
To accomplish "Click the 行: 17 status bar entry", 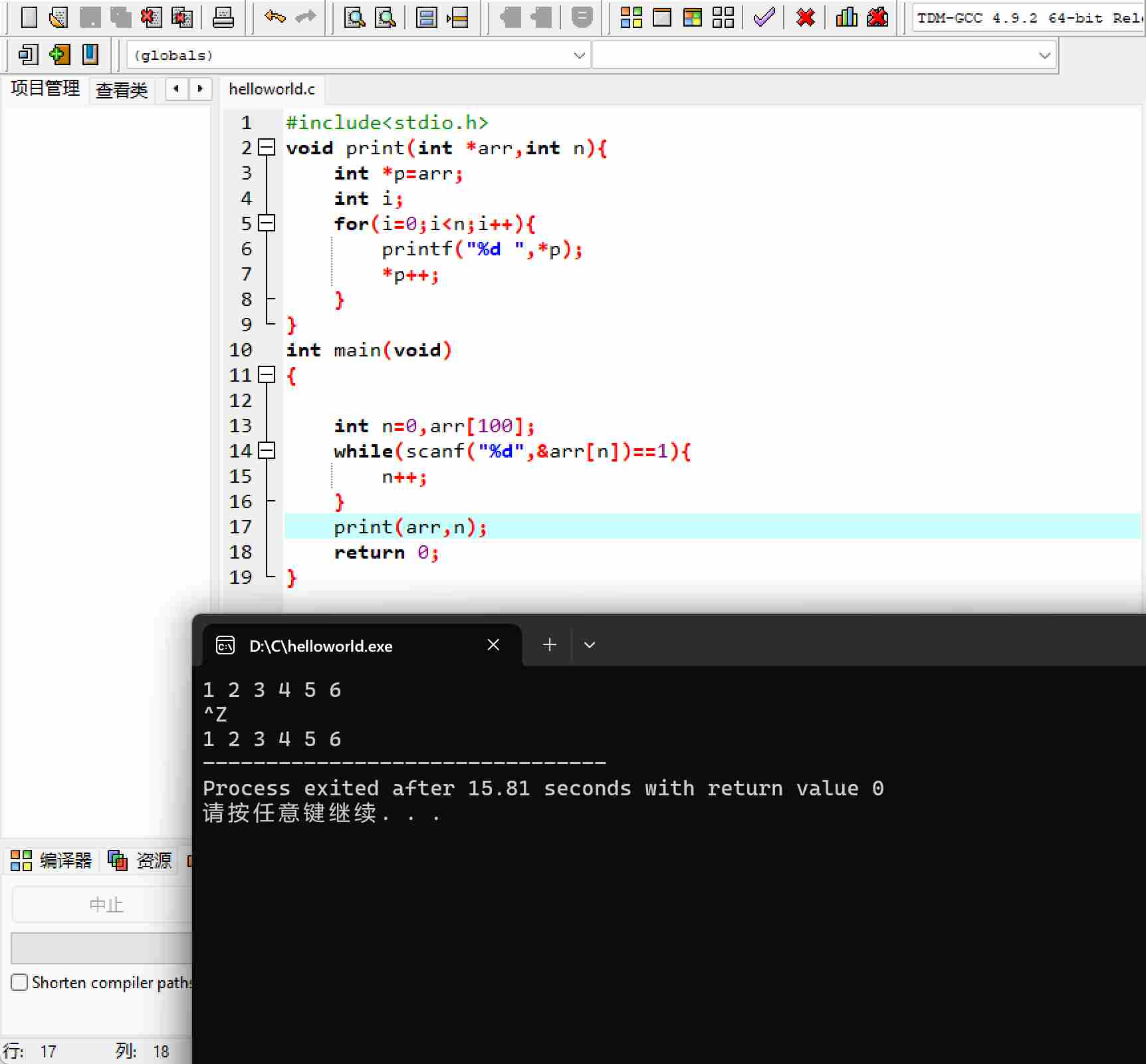I will click(30, 1051).
